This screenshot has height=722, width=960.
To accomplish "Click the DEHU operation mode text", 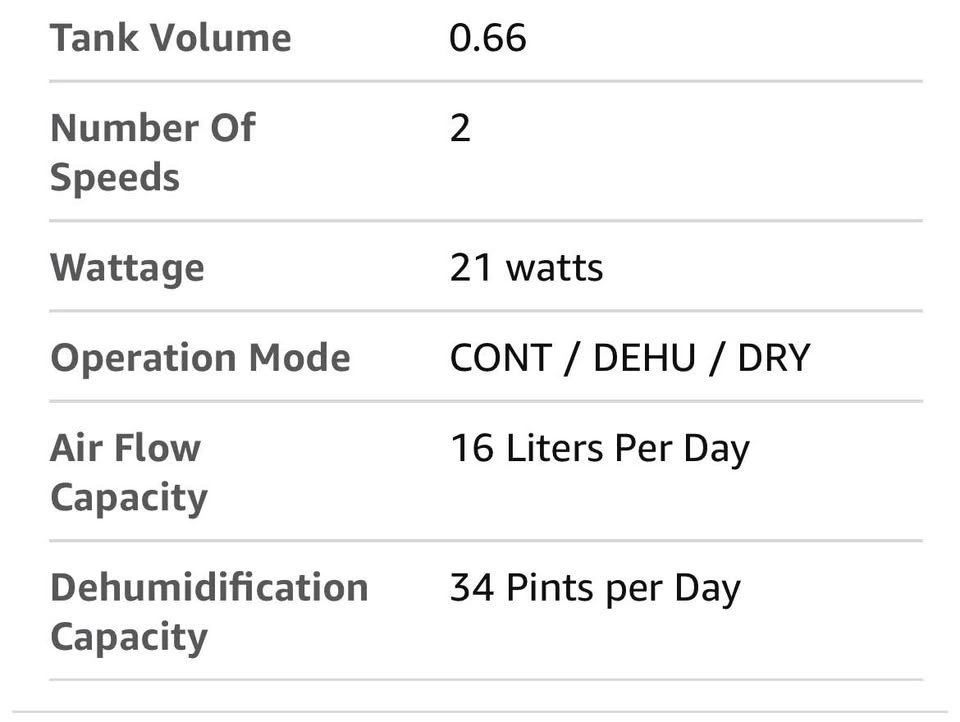I will [644, 358].
